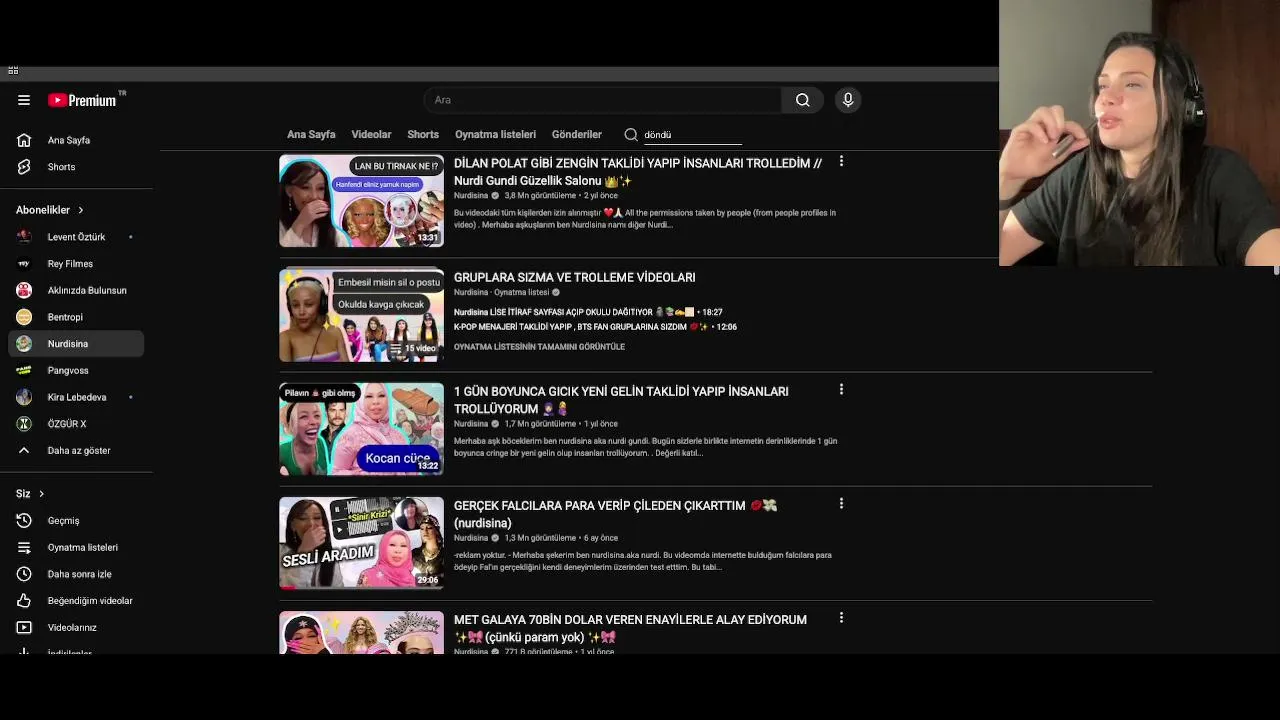The image size is (1280, 720).
Task: Open MET GALAYA 70BİN DOLAR video title
Action: point(630,628)
